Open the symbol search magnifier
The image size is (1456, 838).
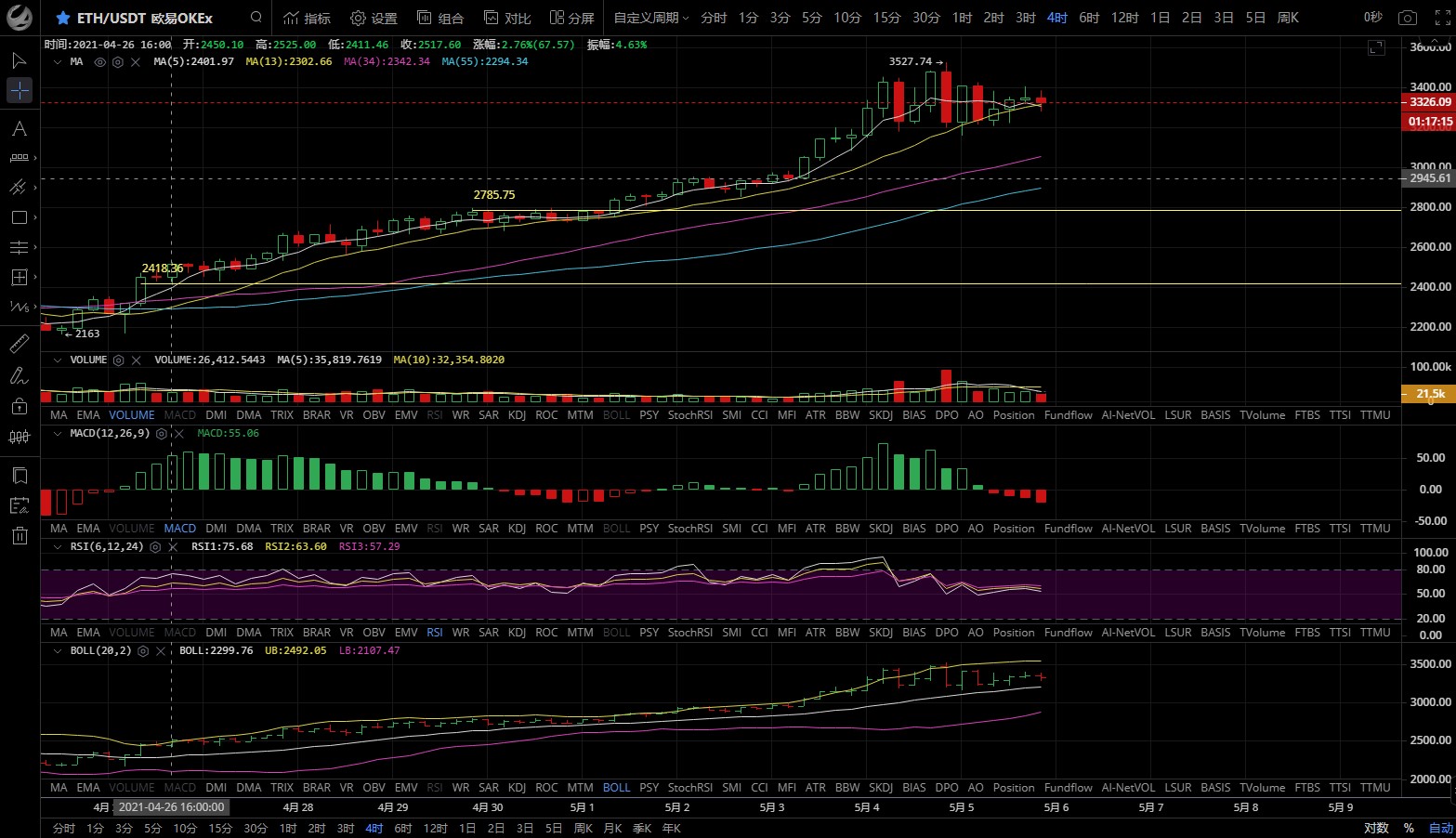[256, 18]
